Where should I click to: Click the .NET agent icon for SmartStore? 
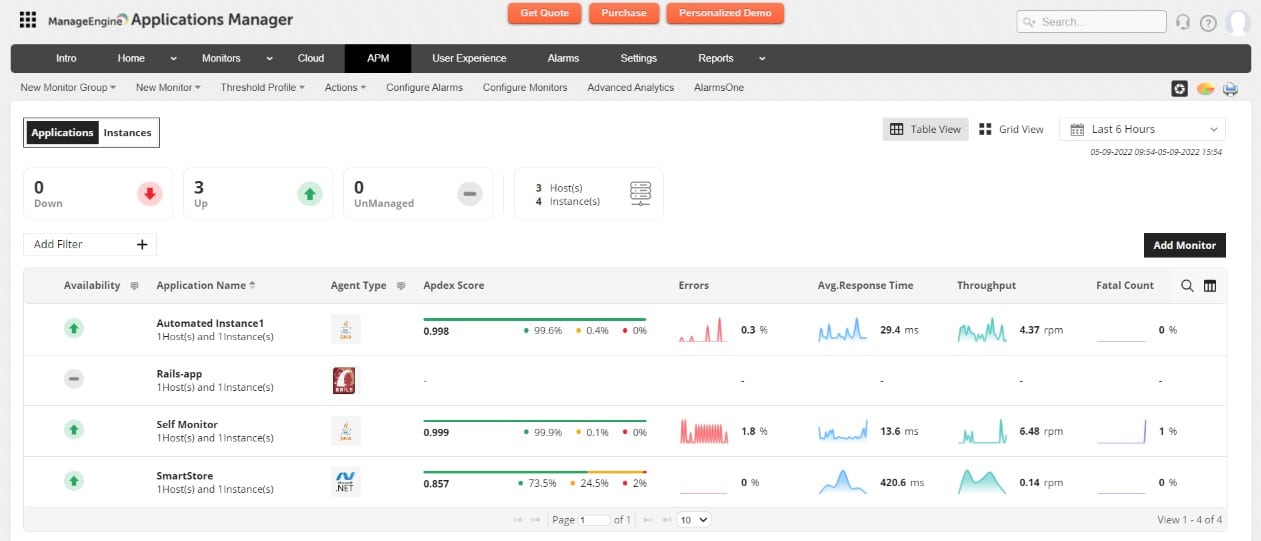pos(345,482)
